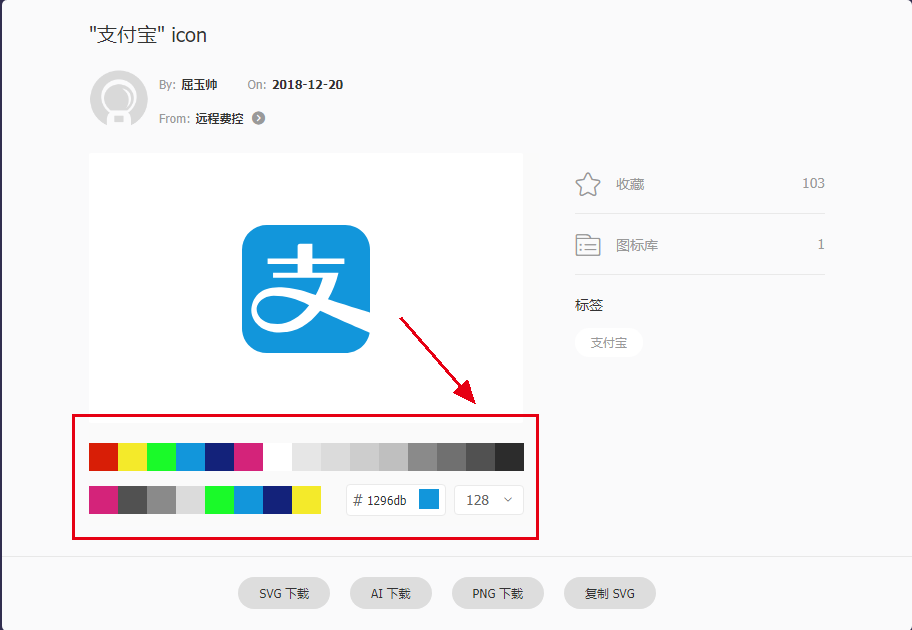The height and width of the screenshot is (630, 912).
Task: Click the PNG 下载 download button
Action: (497, 592)
